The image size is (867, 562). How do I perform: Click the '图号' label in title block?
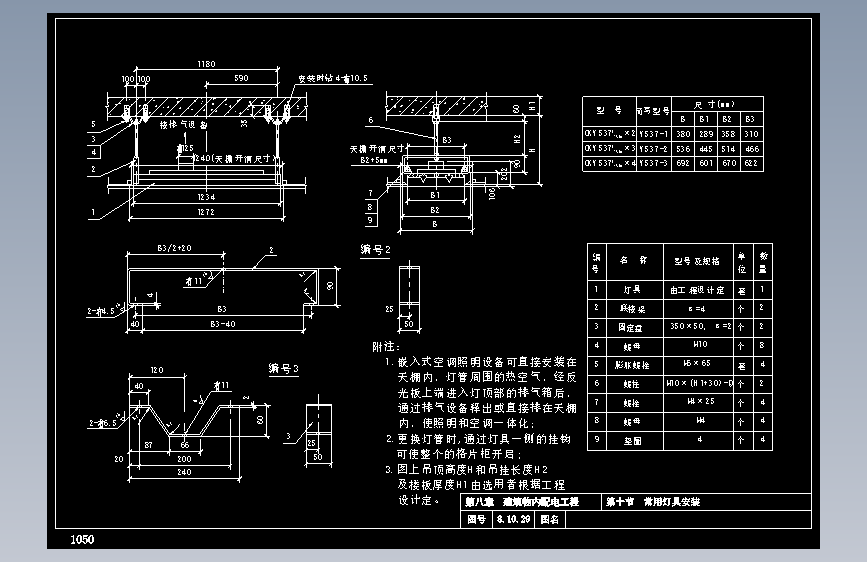click(x=476, y=519)
